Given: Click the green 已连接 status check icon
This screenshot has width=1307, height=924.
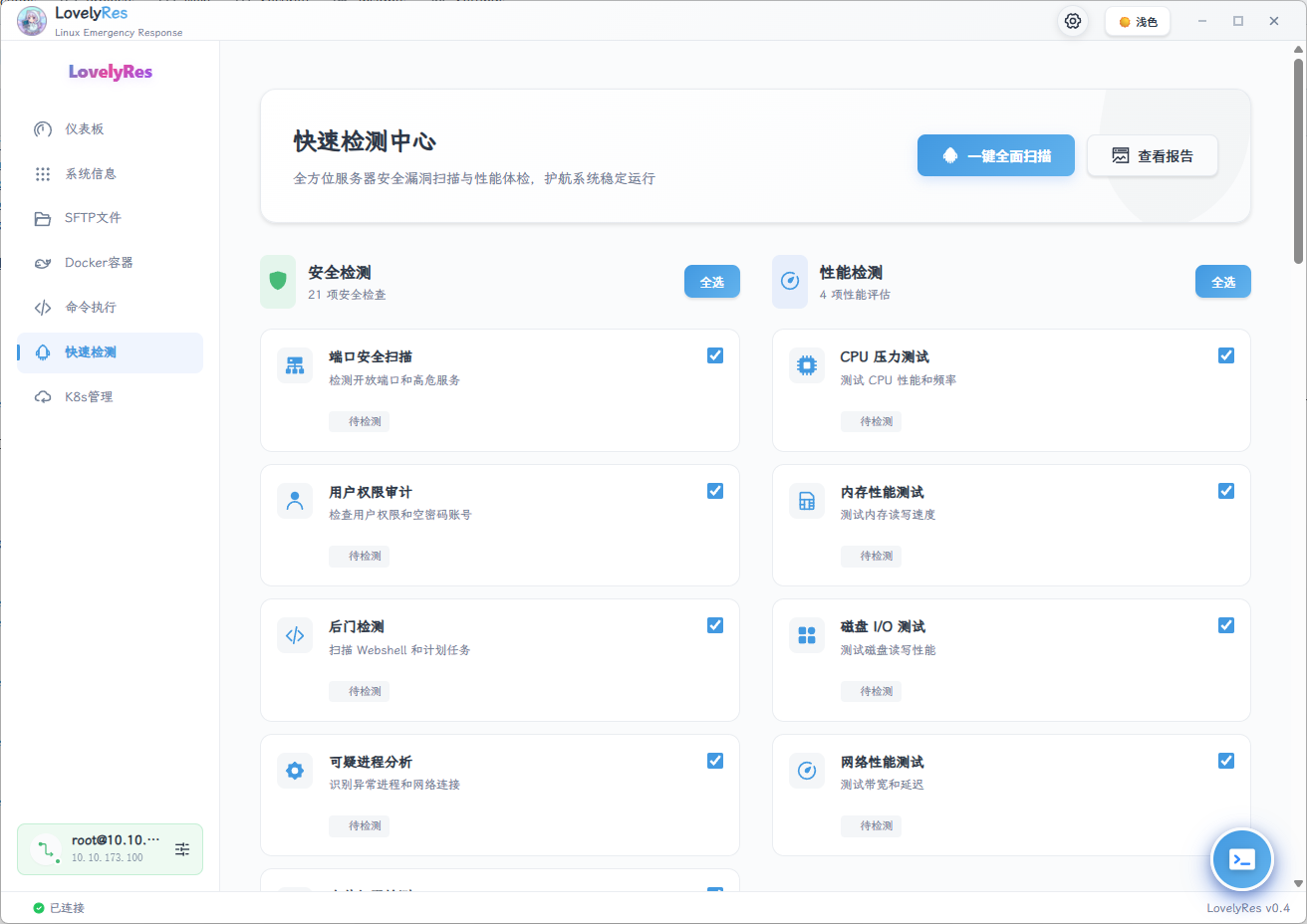Looking at the screenshot, I should coord(39,908).
